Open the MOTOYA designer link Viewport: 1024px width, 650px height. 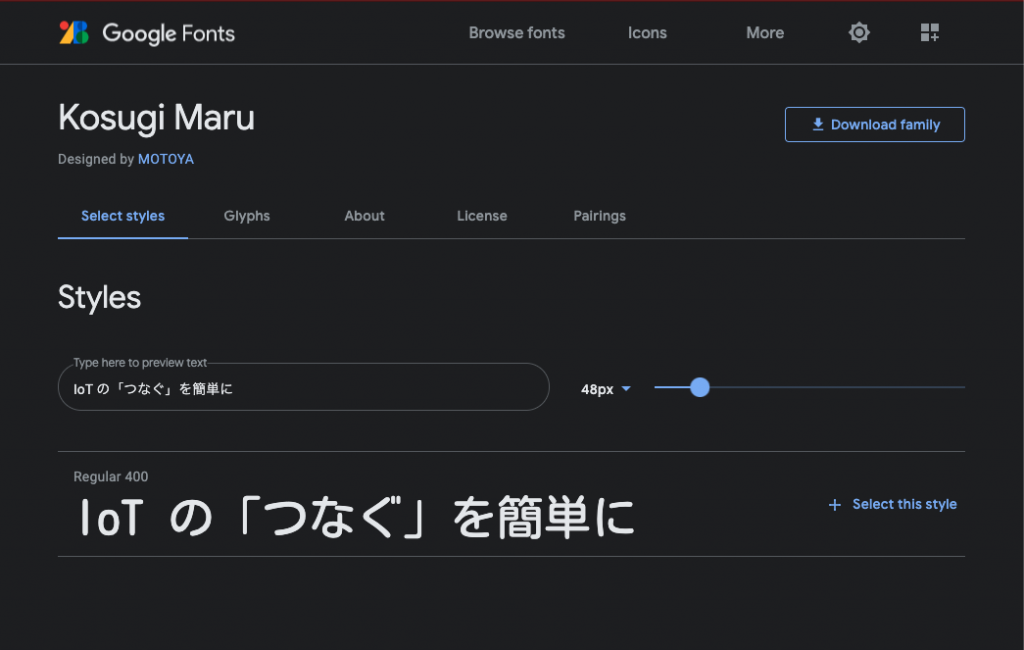point(166,159)
